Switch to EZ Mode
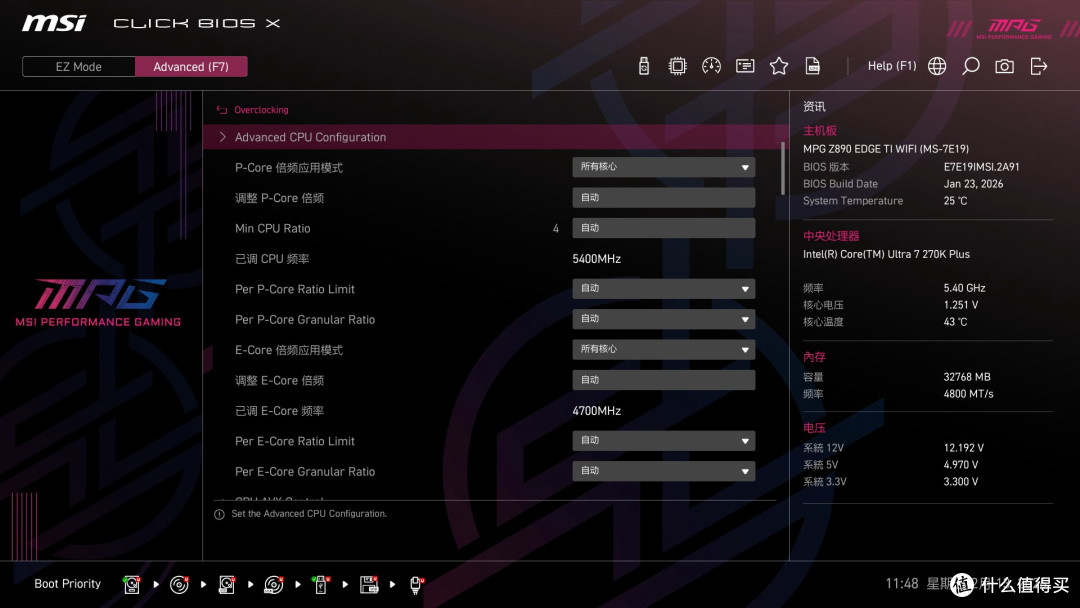 tap(79, 67)
